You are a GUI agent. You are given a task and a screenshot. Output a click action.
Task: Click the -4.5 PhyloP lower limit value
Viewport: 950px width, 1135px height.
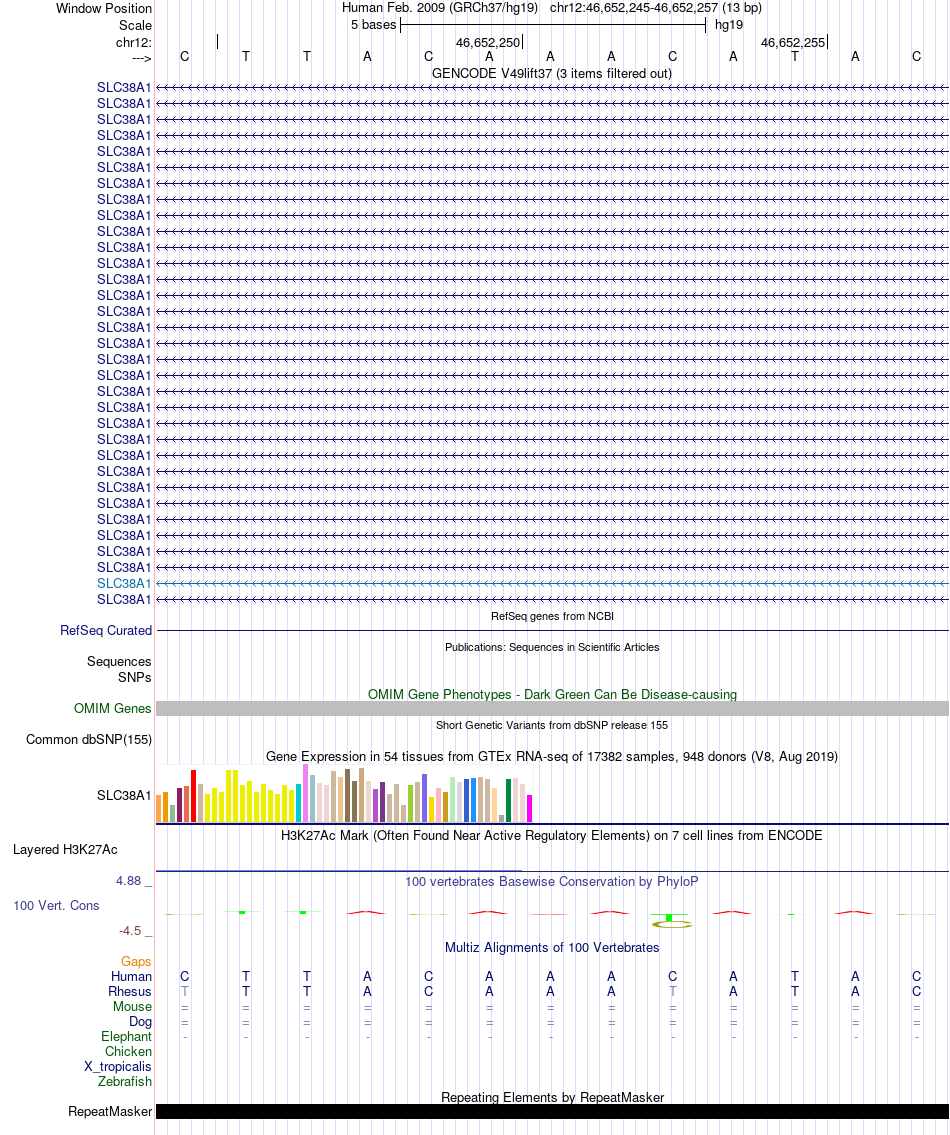[x=130, y=931]
